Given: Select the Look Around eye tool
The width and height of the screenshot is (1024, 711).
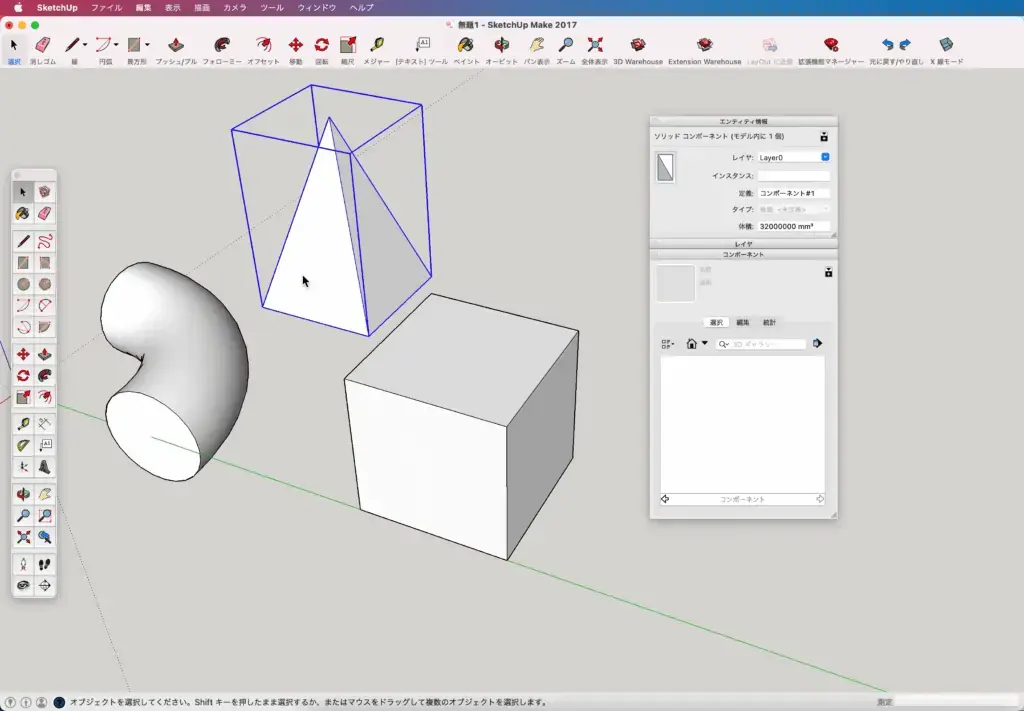Looking at the screenshot, I should pyautogui.click(x=23, y=585).
